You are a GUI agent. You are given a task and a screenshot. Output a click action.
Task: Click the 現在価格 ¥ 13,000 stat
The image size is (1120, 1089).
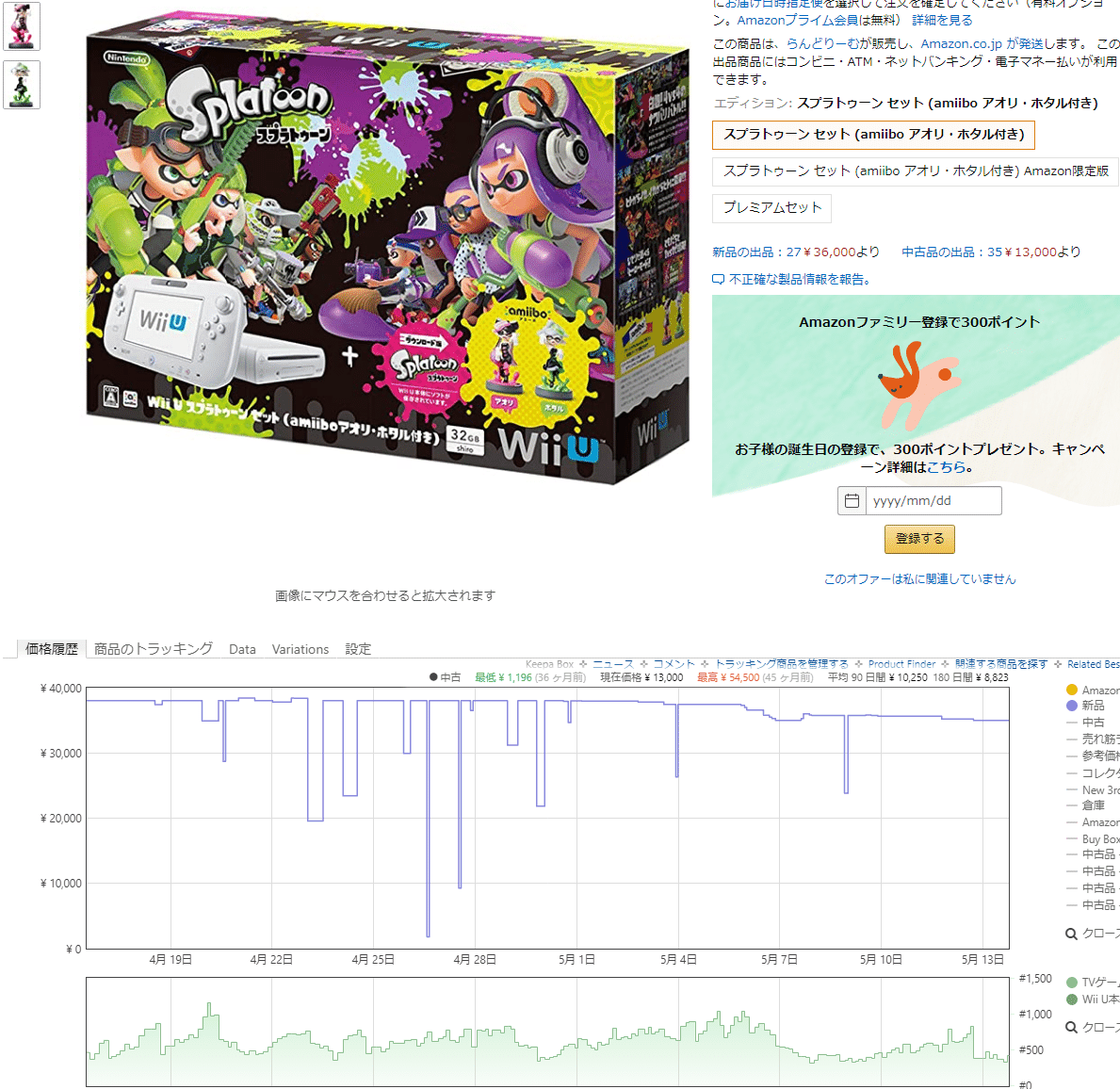pyautogui.click(x=641, y=677)
